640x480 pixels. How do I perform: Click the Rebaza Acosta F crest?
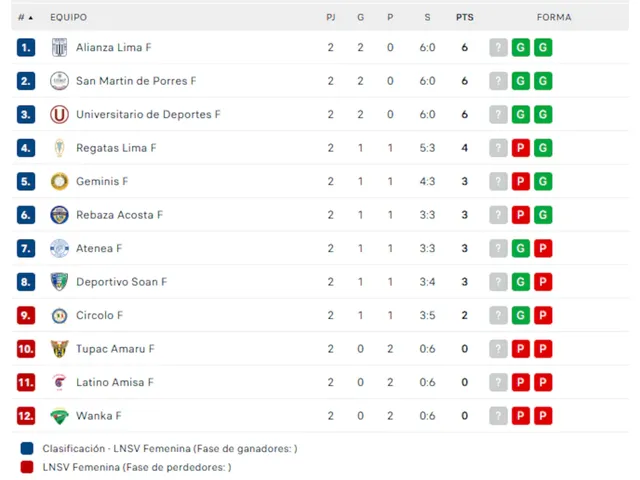[59, 215]
